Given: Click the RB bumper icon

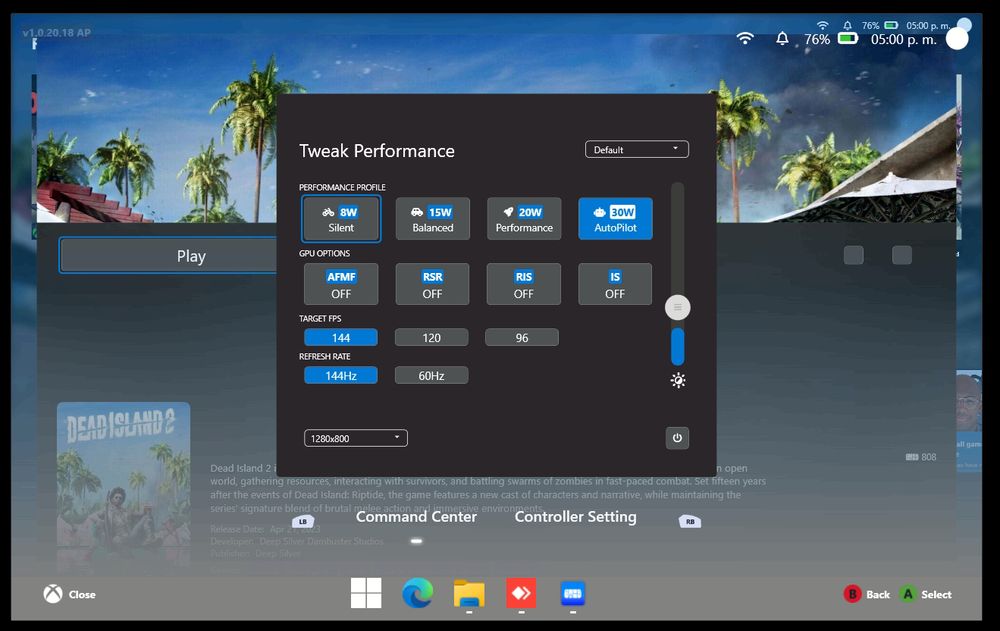Looking at the screenshot, I should click(x=690, y=521).
